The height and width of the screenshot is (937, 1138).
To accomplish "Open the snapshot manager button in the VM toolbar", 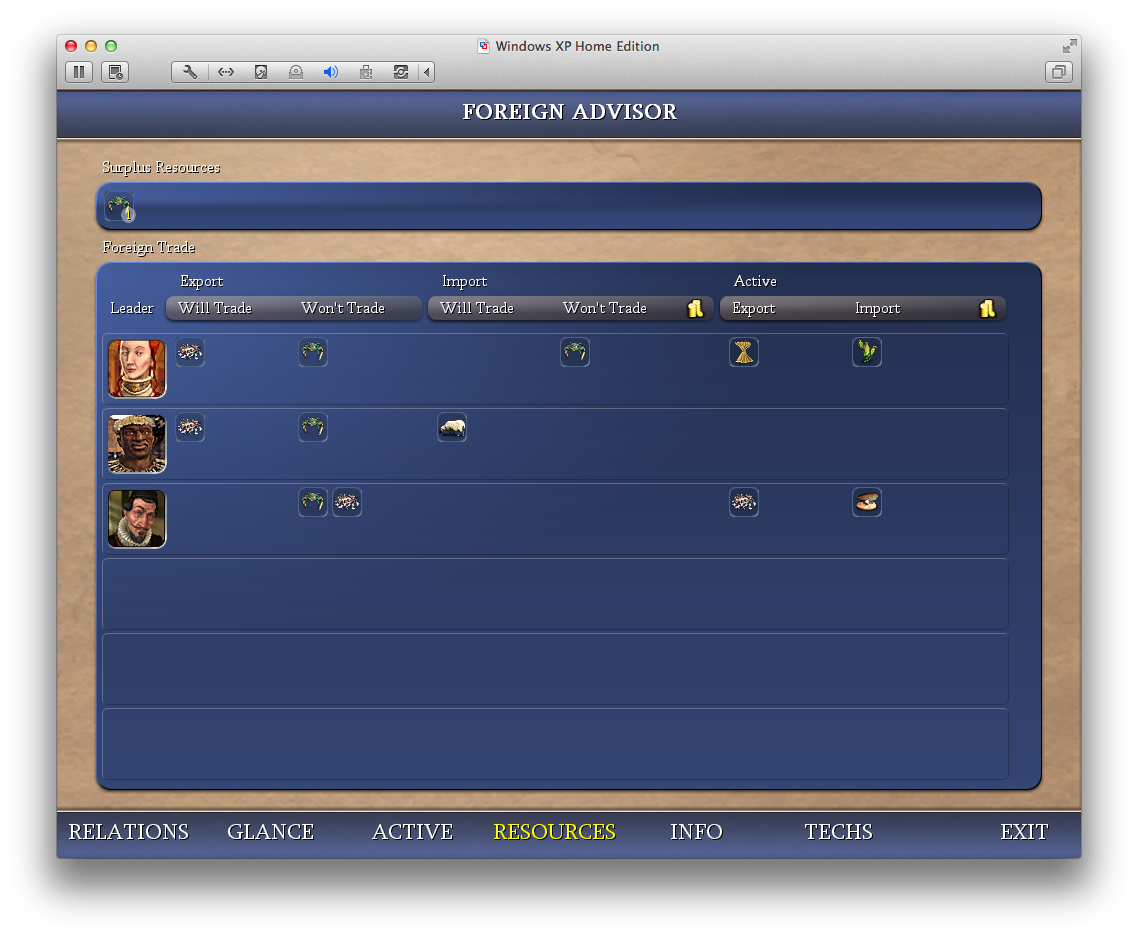I will (x=115, y=72).
